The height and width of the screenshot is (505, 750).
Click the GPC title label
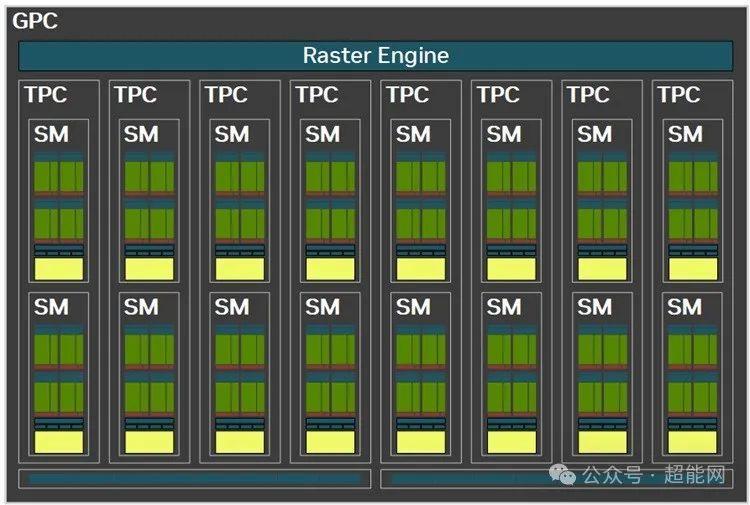35,20
